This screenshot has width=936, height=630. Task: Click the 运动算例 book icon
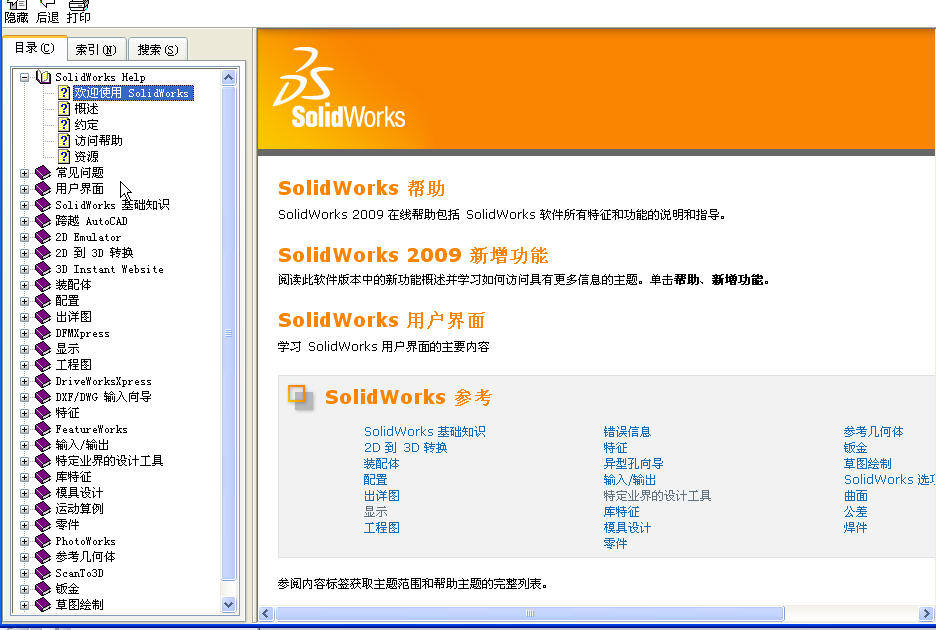point(43,509)
